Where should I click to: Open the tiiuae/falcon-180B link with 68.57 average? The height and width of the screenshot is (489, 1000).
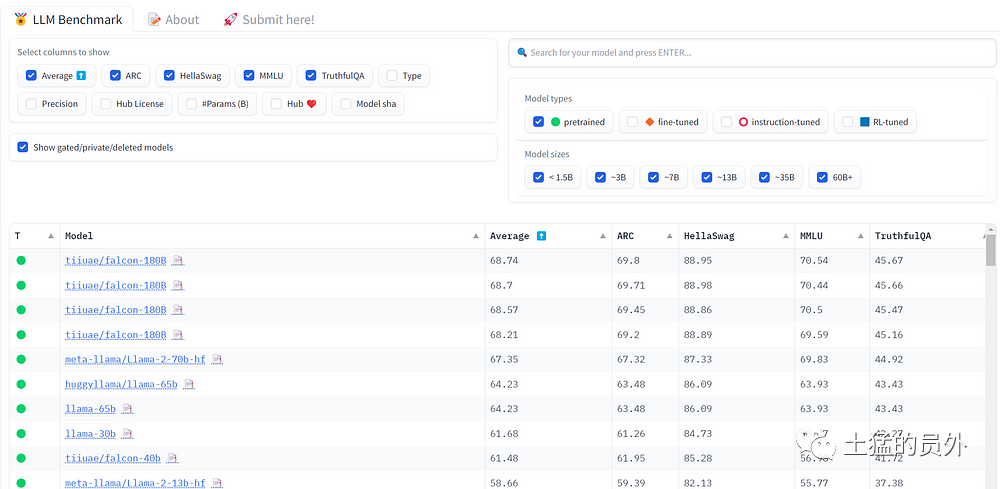[115, 309]
